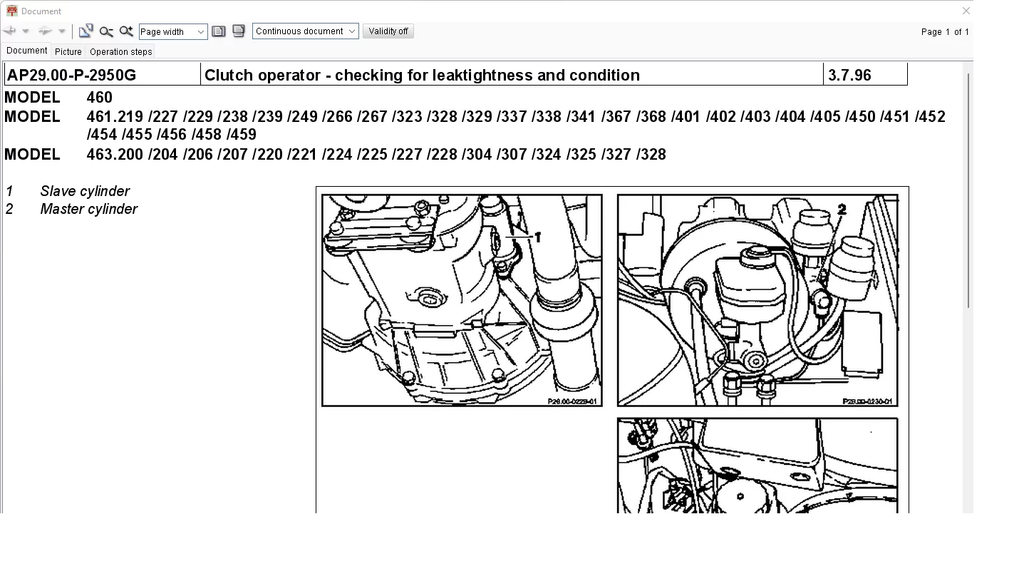Open the Continuous document dropdown
The height and width of the screenshot is (581, 1024).
pyautogui.click(x=305, y=31)
